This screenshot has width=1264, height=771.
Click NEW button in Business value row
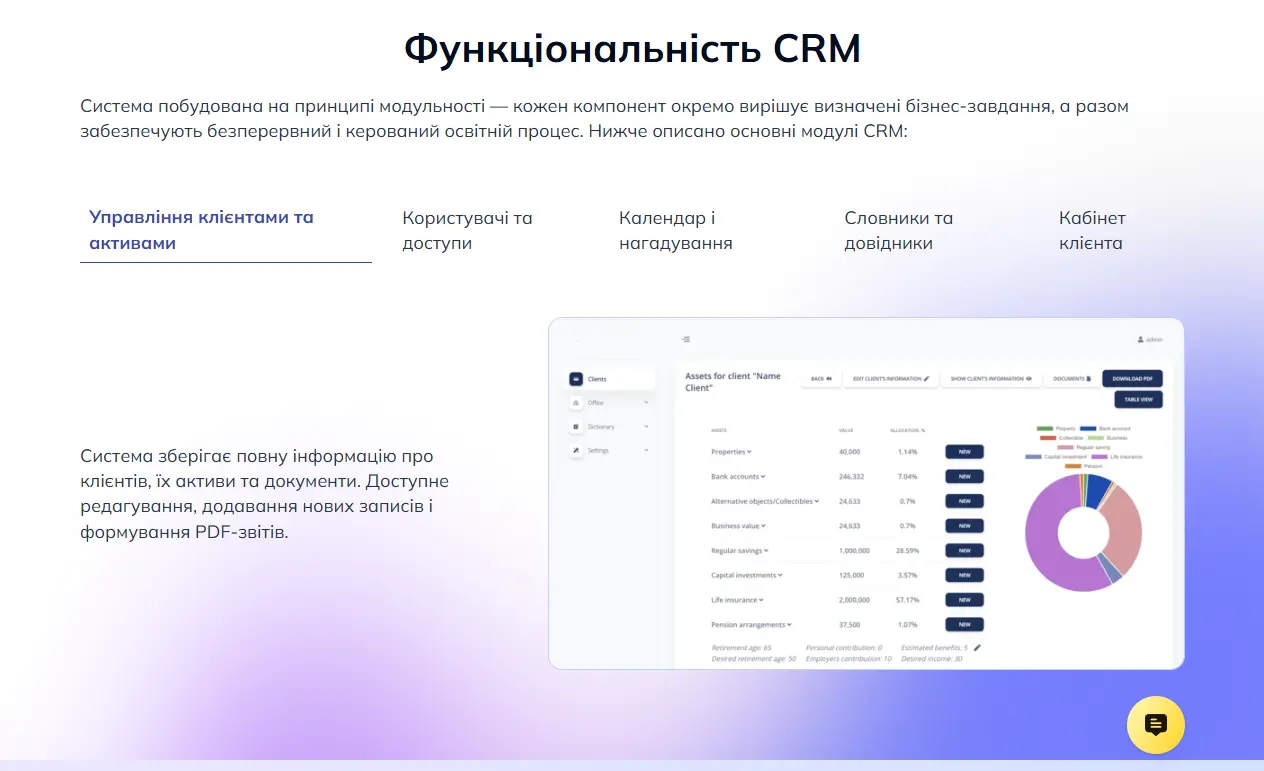[x=965, y=526]
